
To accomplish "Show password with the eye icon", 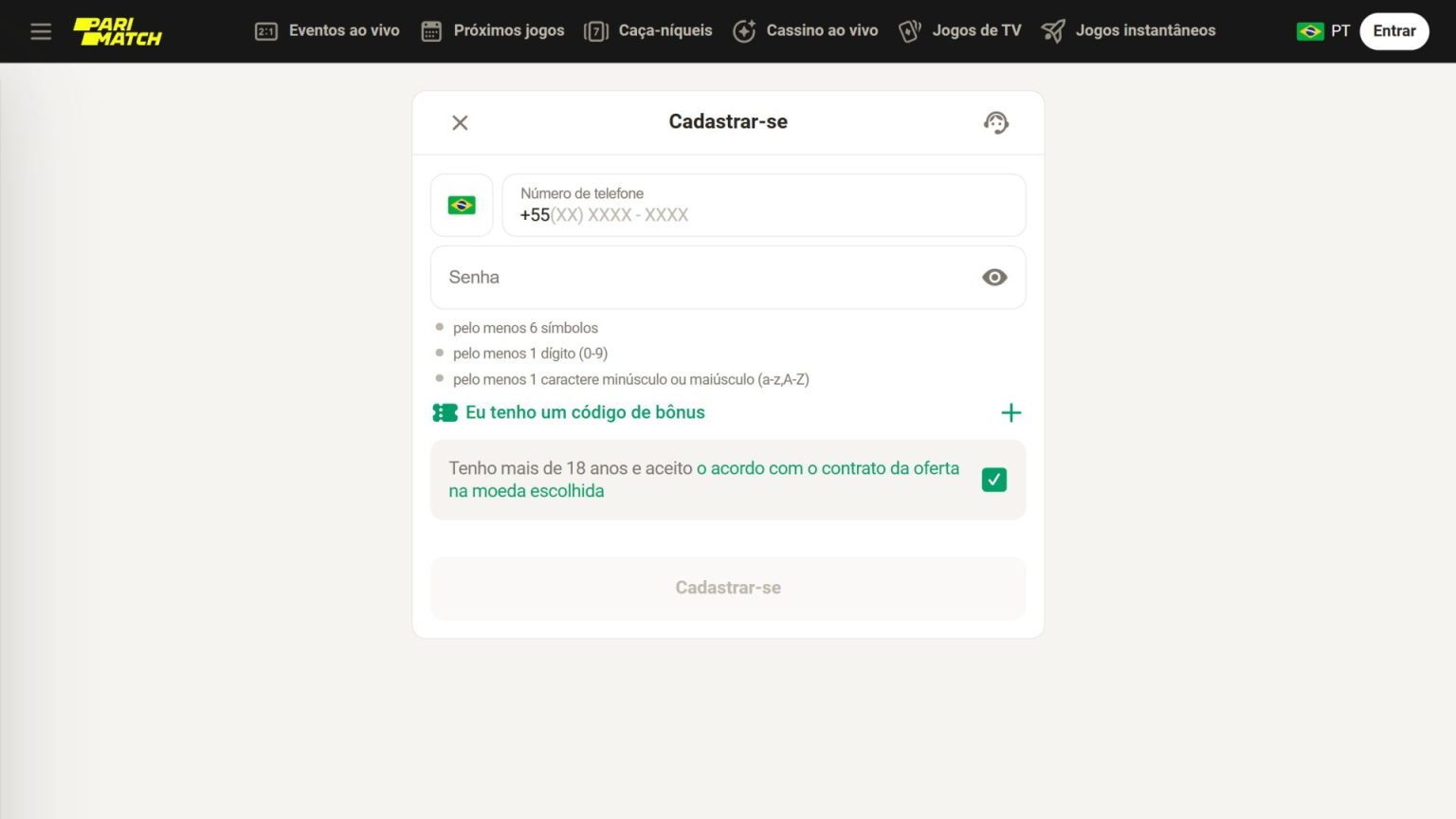I will tap(994, 277).
